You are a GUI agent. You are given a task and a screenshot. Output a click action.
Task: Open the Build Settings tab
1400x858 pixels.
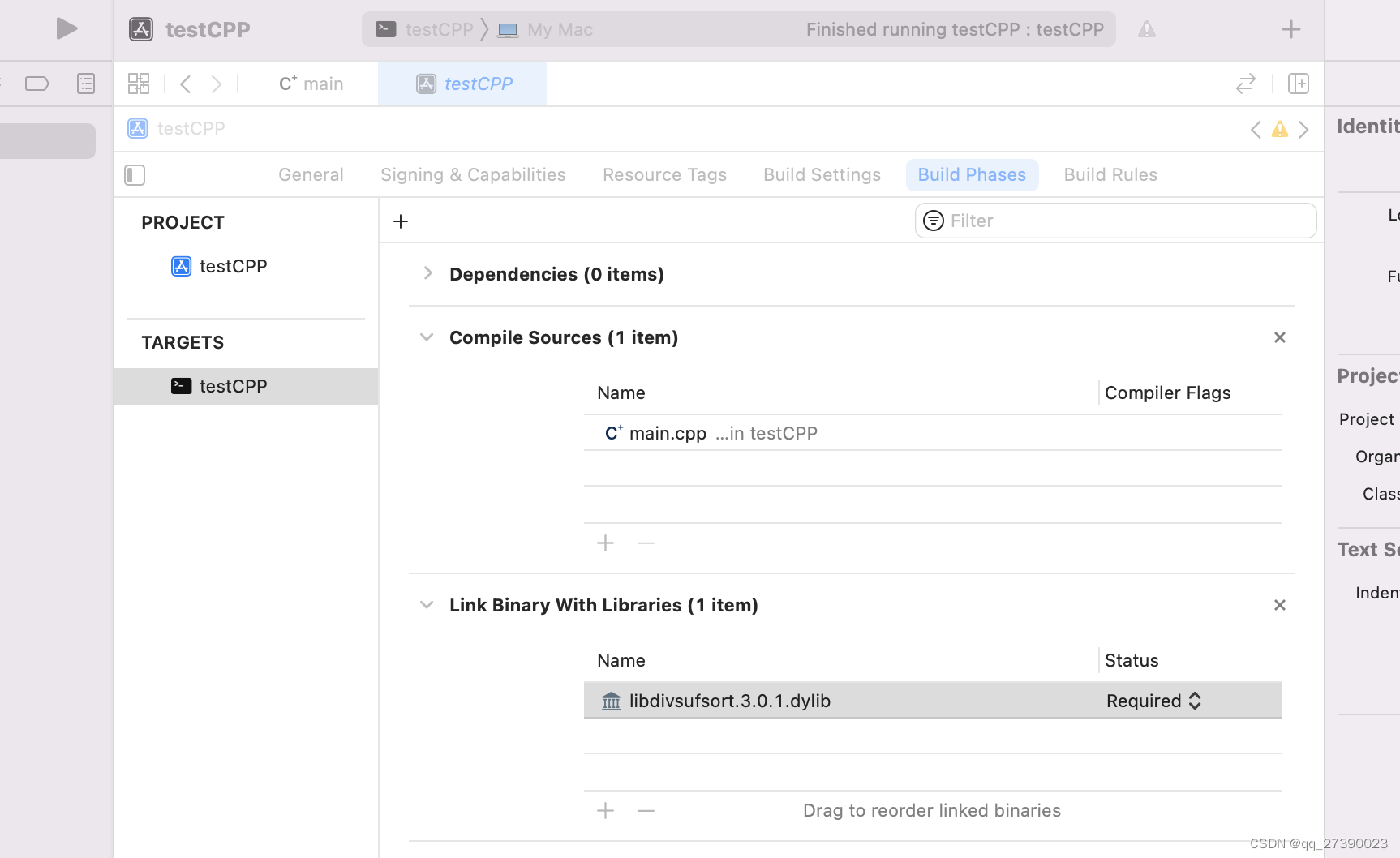(x=822, y=174)
